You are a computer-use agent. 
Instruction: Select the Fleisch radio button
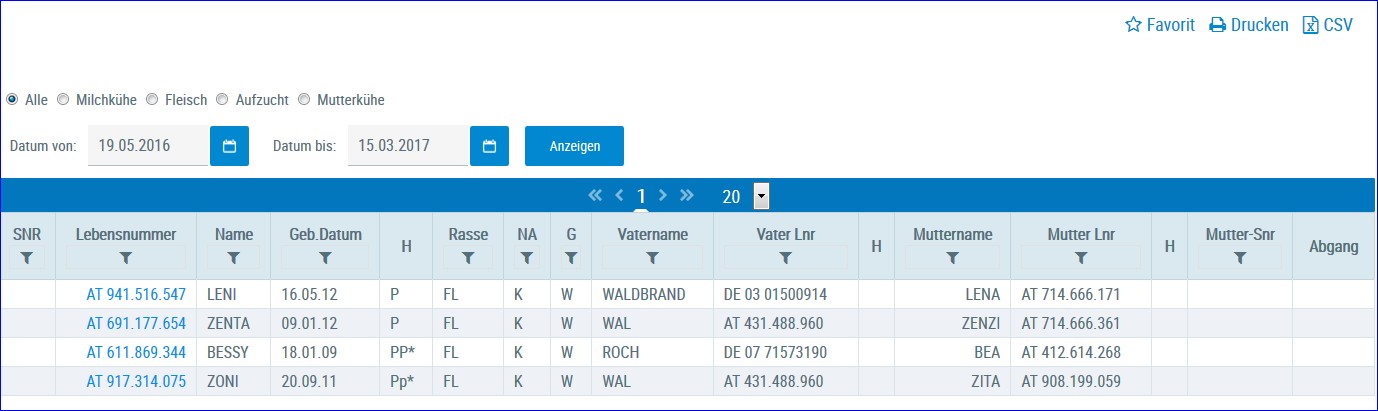[152, 100]
